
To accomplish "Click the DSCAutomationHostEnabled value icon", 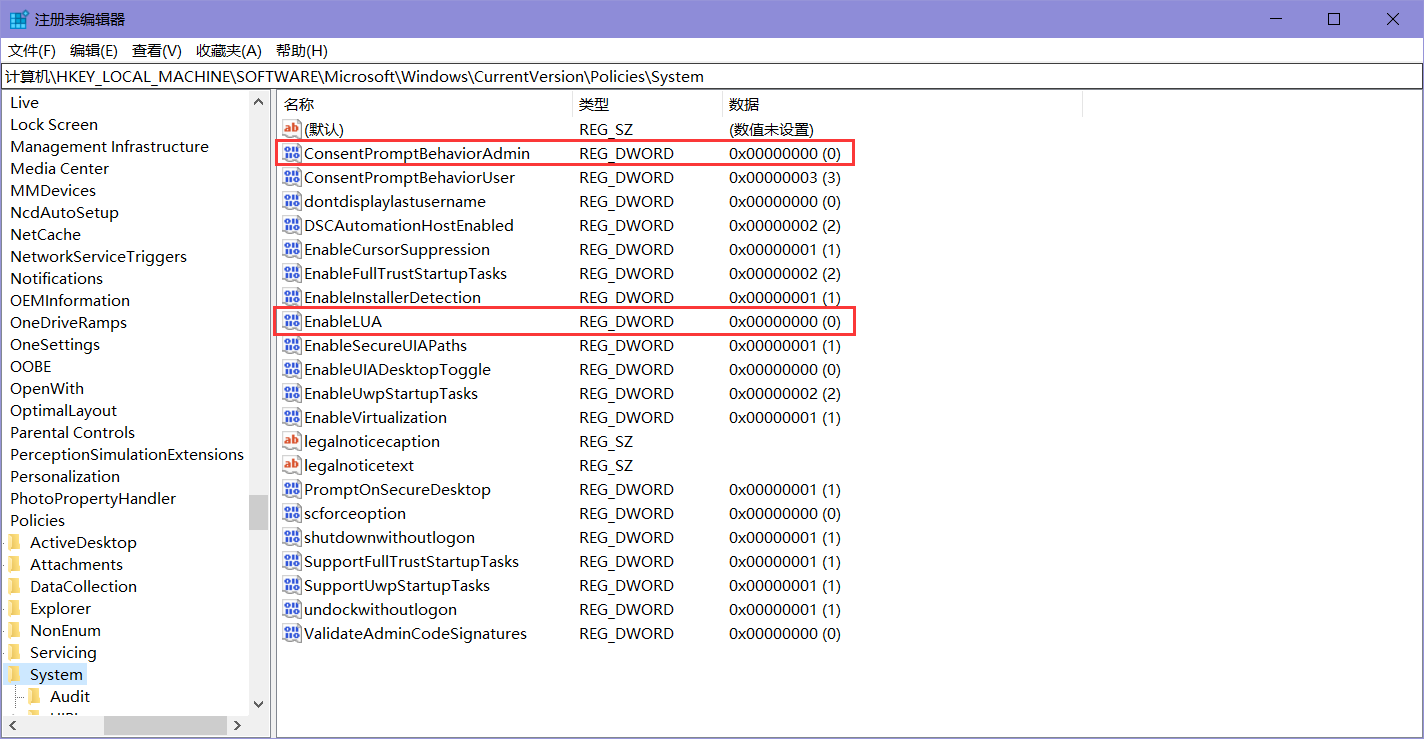I will (x=291, y=225).
